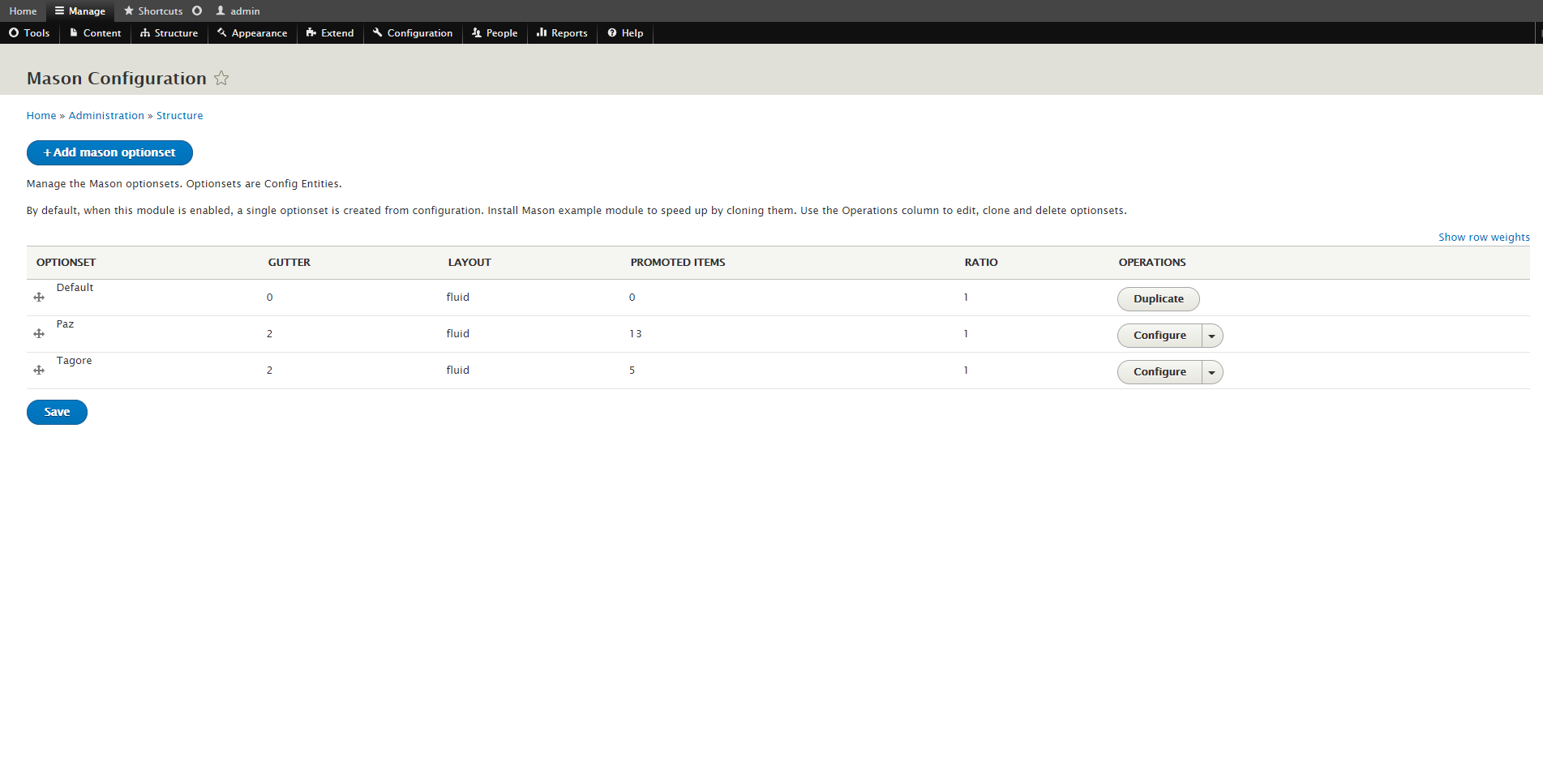
Task: Click the drag handle for Paz row
Action: 39,334
